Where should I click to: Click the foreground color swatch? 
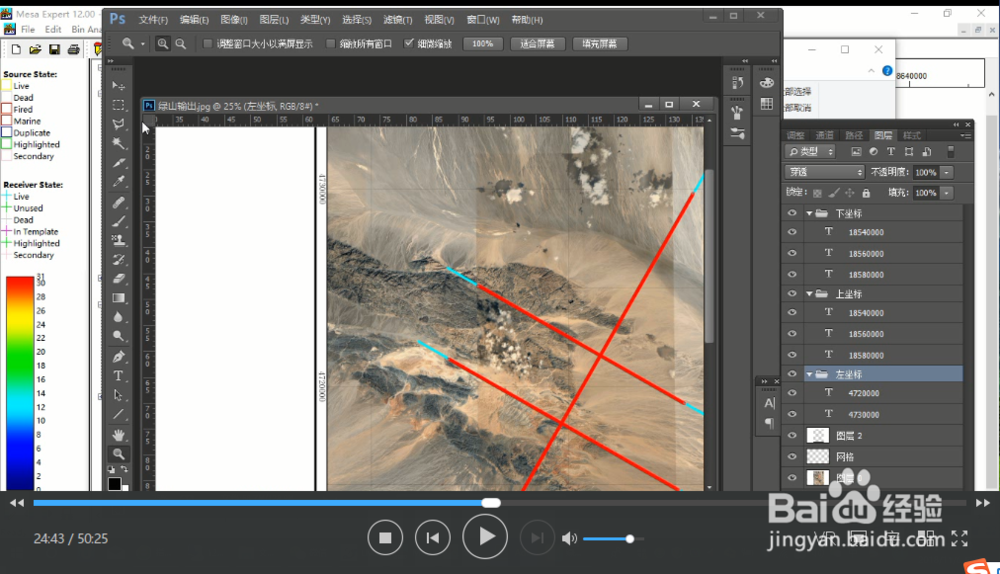point(114,484)
